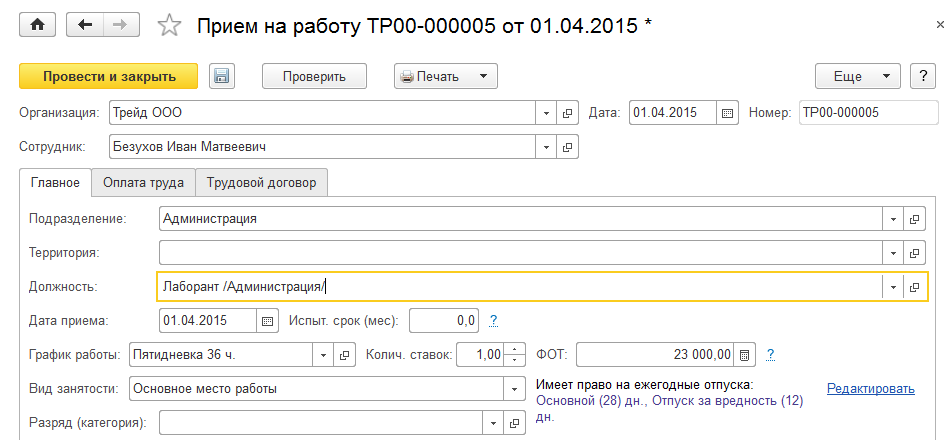This screenshot has height=440, width=952.
Task: Expand the Сотрудник dropdown list
Action: click(x=546, y=147)
